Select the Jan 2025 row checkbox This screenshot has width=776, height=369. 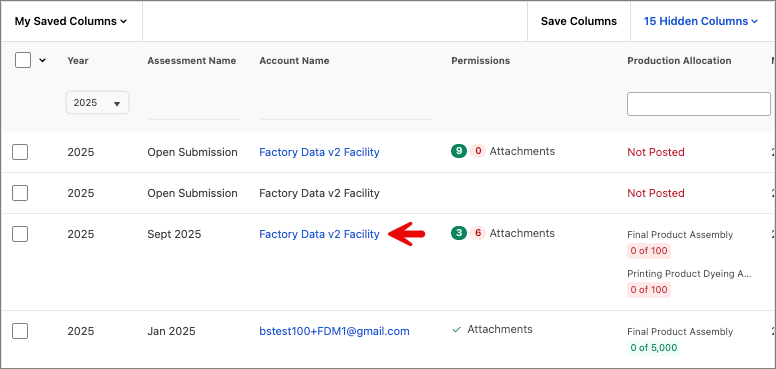(x=20, y=331)
